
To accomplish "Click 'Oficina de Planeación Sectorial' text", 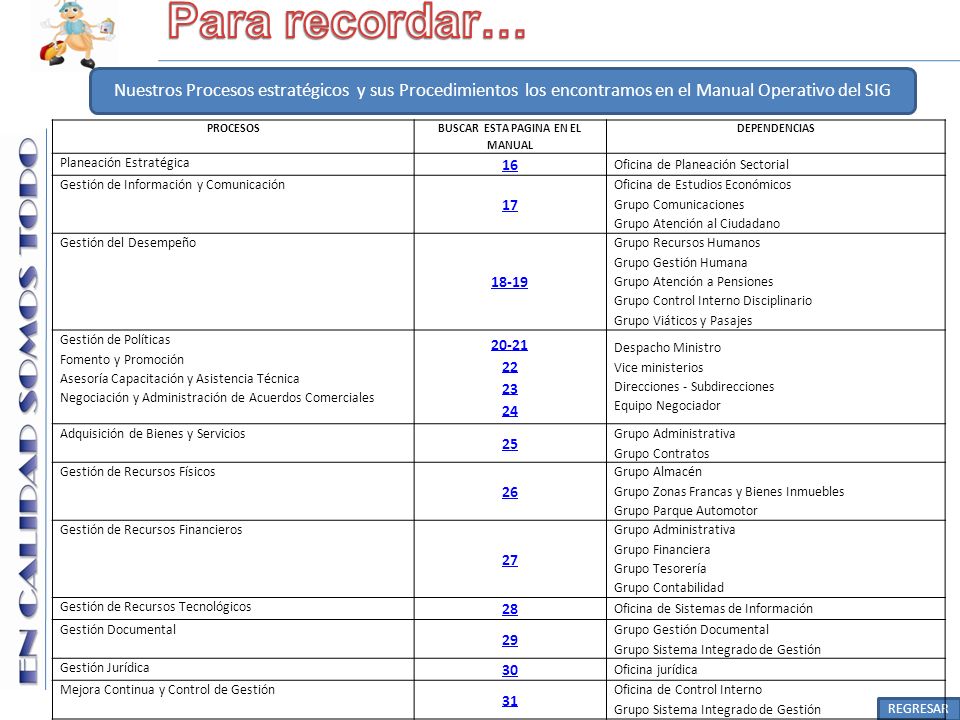I will coord(701,165).
